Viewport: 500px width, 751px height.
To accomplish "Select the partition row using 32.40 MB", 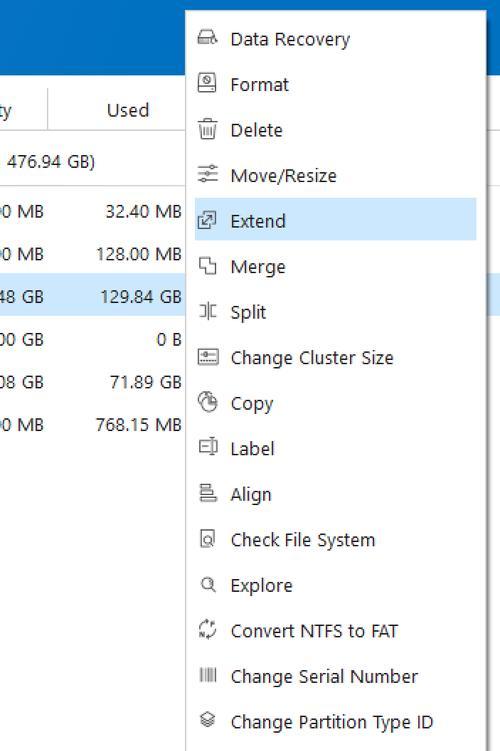I will point(92,211).
